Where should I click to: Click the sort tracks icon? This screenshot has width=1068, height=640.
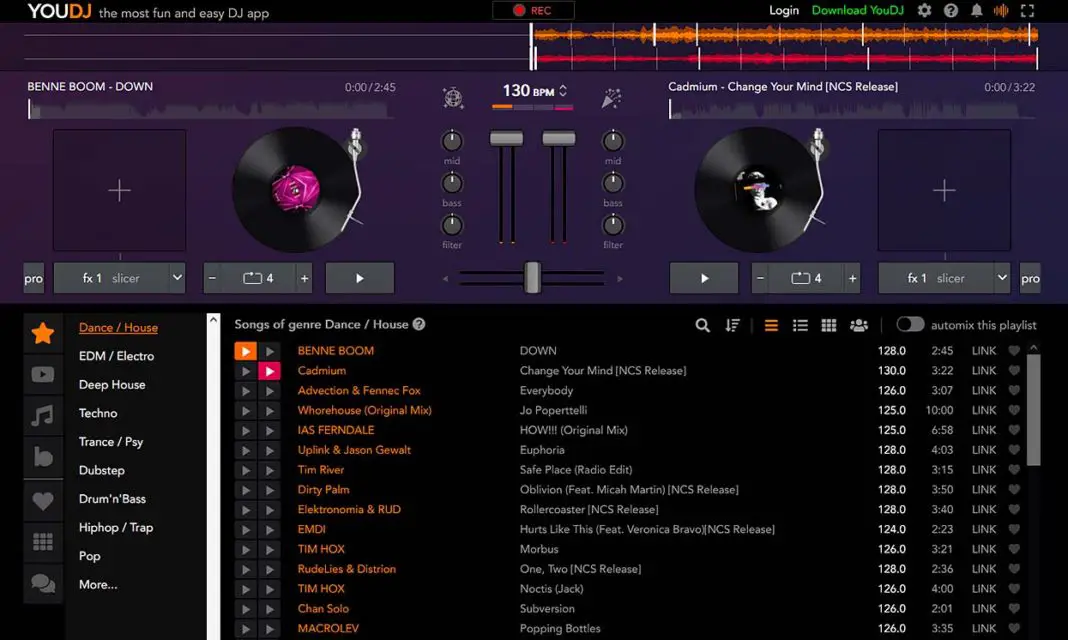tap(732, 325)
